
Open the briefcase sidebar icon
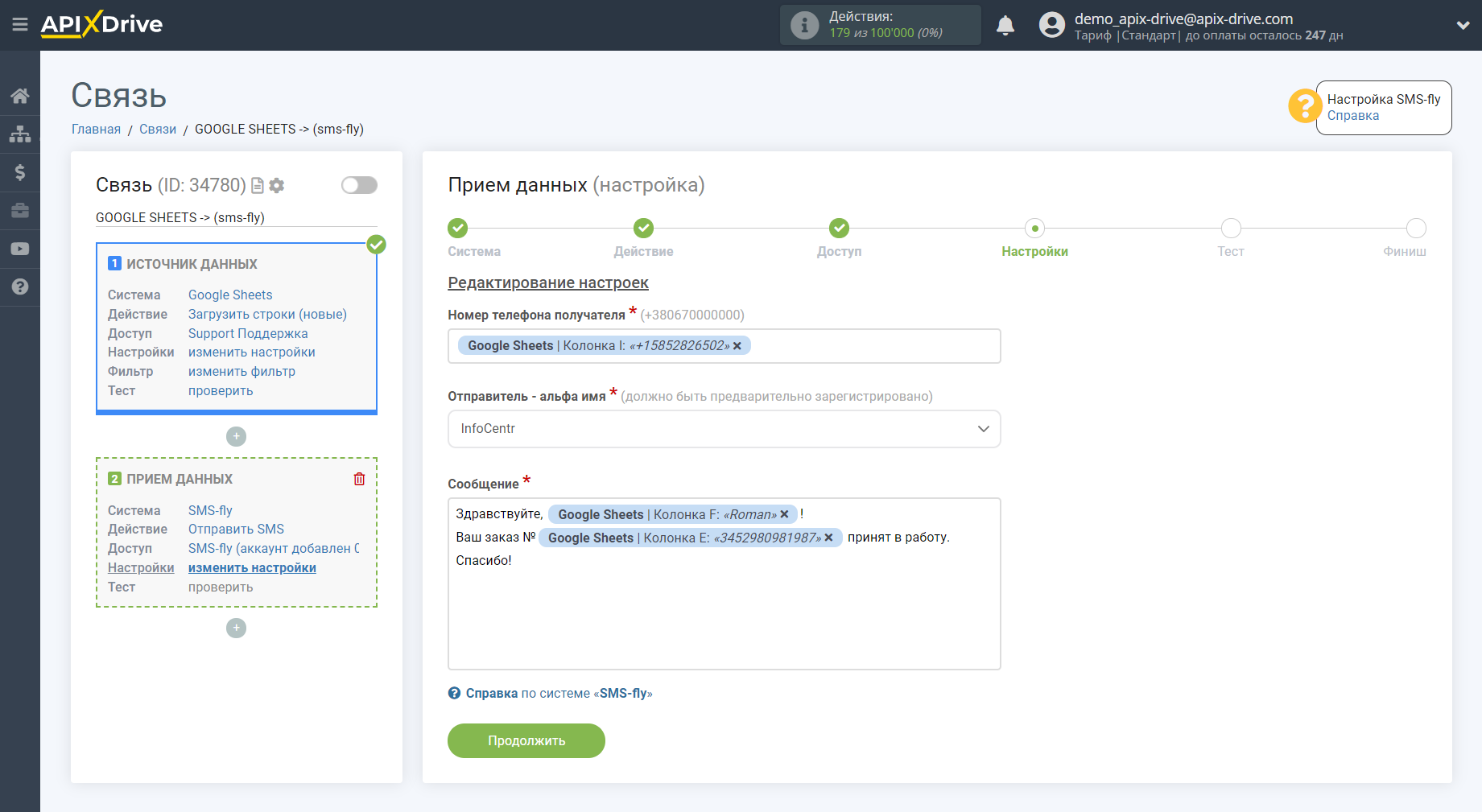coord(20,211)
